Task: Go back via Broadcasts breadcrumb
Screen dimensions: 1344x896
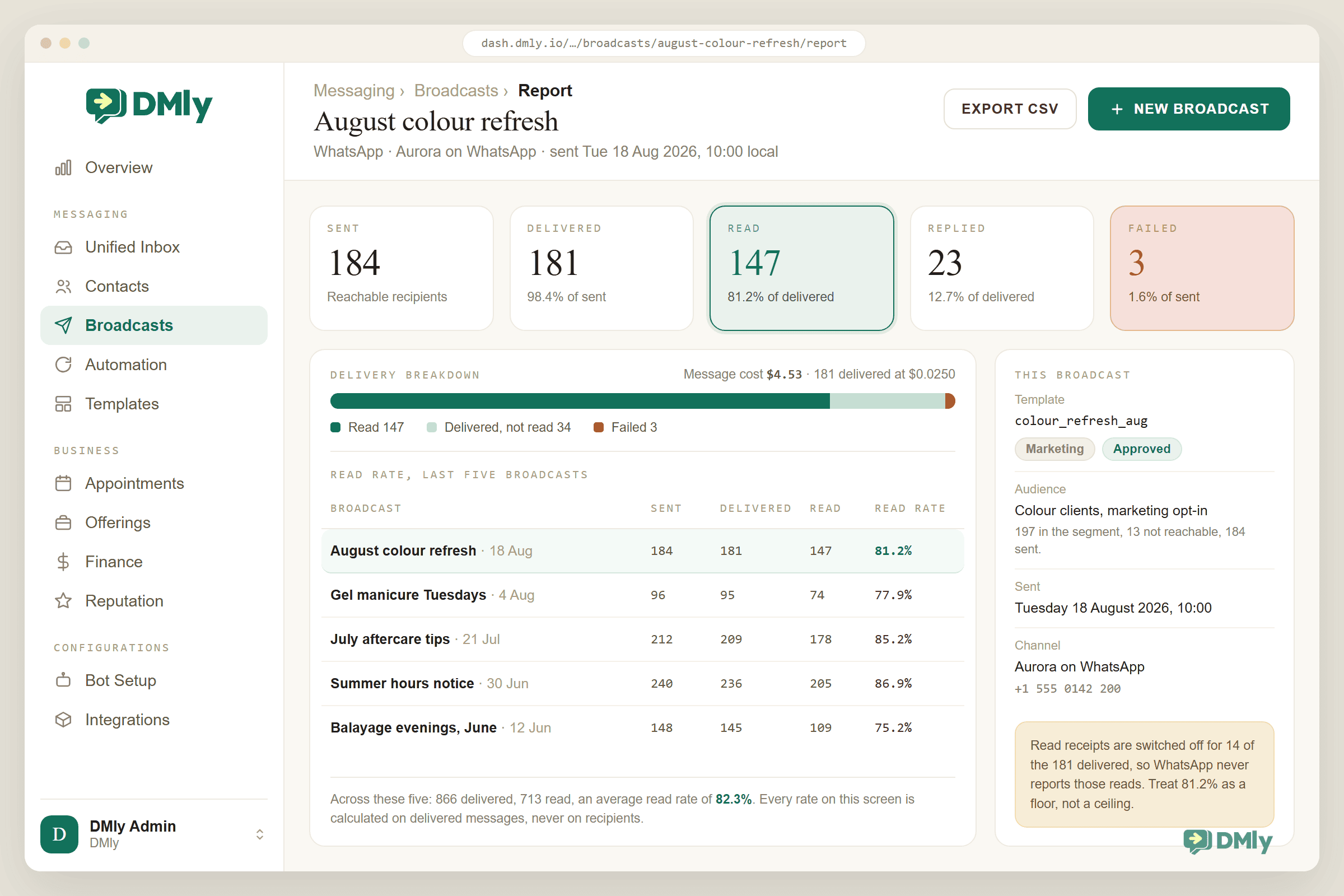Action: pyautogui.click(x=456, y=90)
